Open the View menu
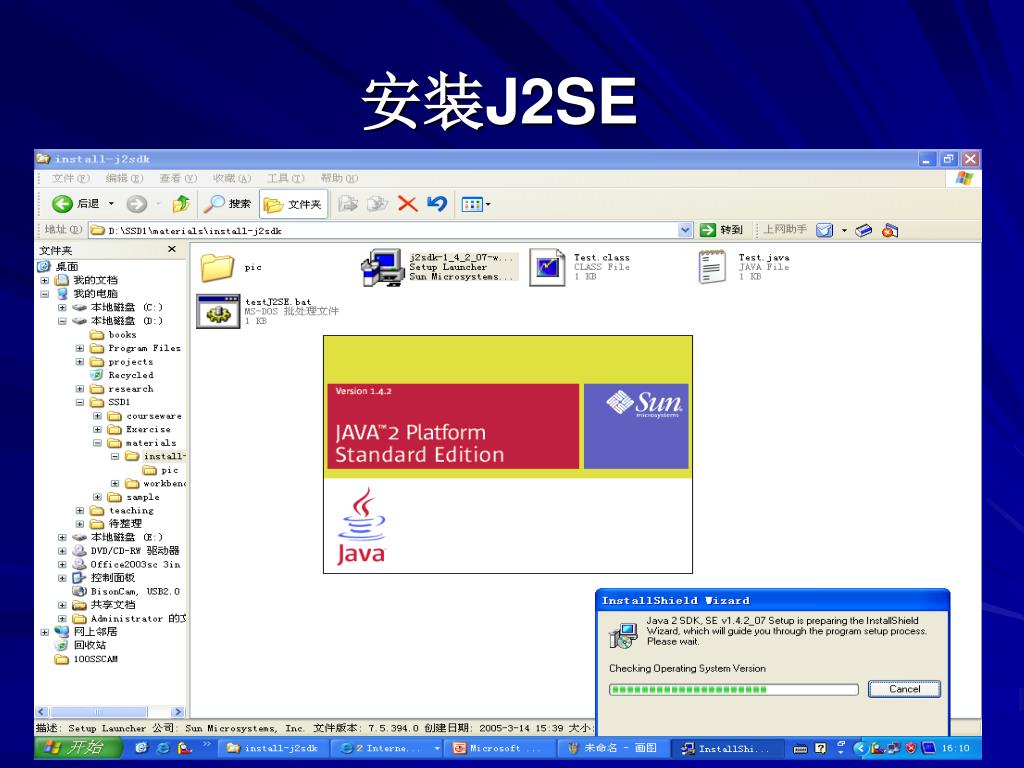Viewport: 1024px width, 768px height. [178, 178]
